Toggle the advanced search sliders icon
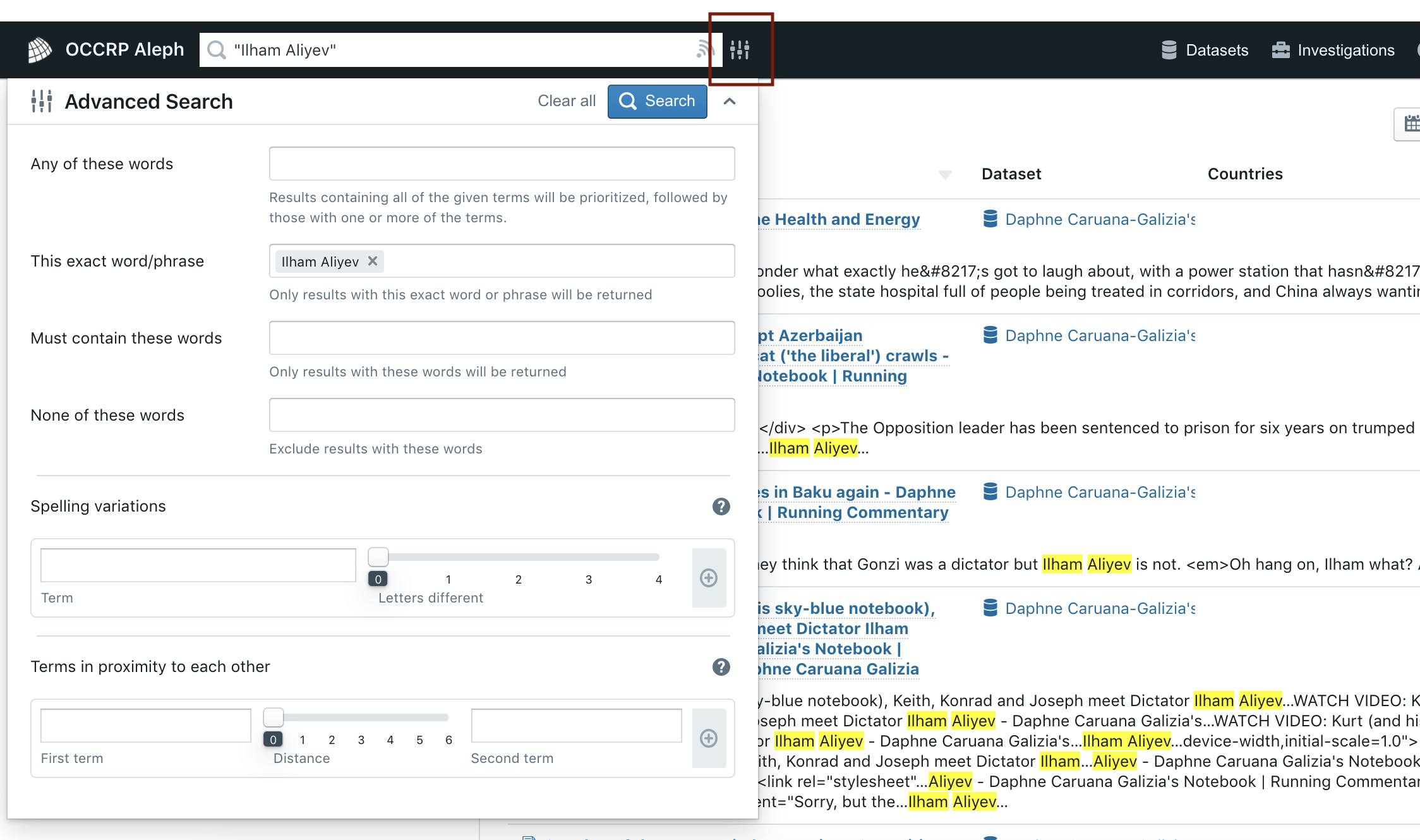The image size is (1420, 840). [740, 49]
